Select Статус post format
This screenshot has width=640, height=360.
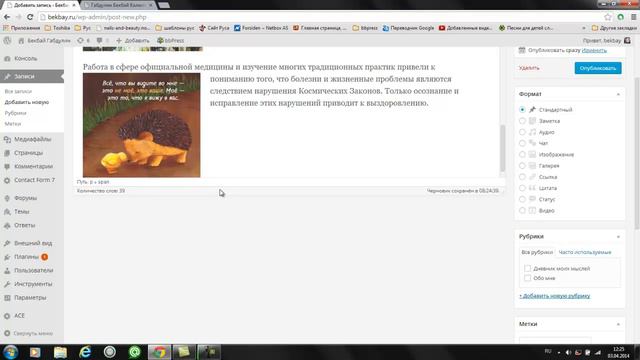(522, 200)
